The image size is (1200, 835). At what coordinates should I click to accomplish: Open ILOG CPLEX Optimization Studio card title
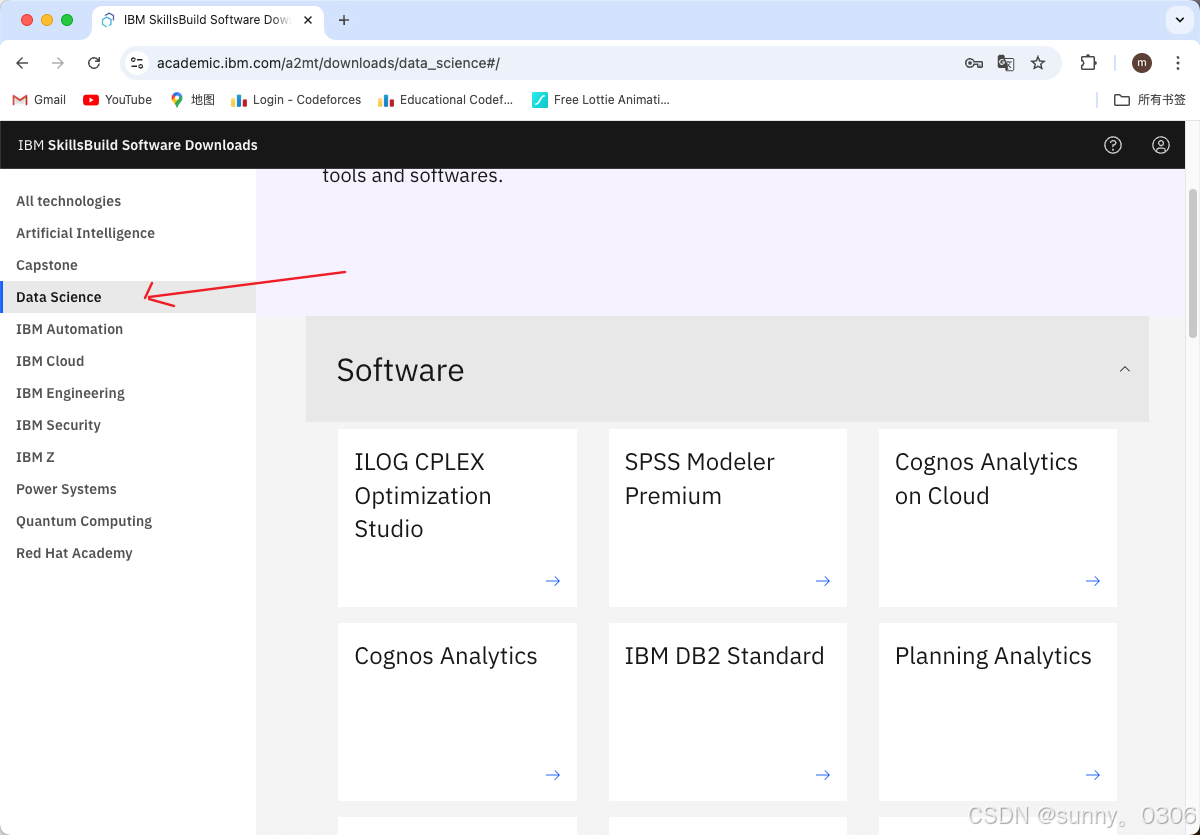[x=423, y=495]
